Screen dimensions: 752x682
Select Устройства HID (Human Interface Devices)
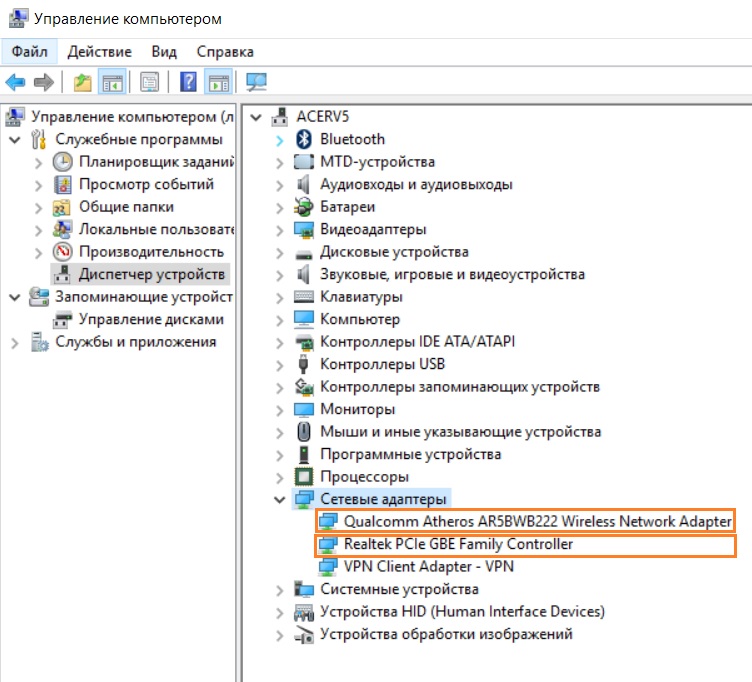462,611
